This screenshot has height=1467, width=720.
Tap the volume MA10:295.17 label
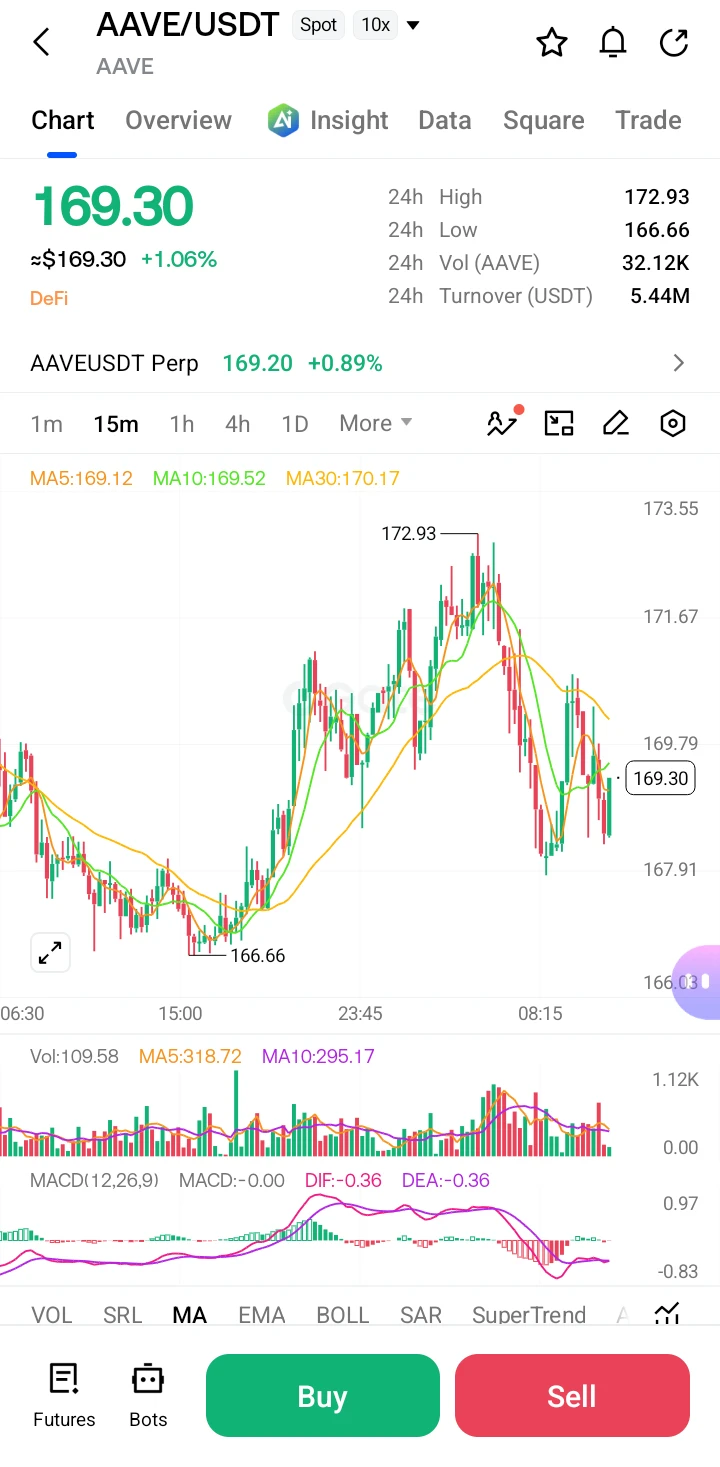(x=318, y=1056)
